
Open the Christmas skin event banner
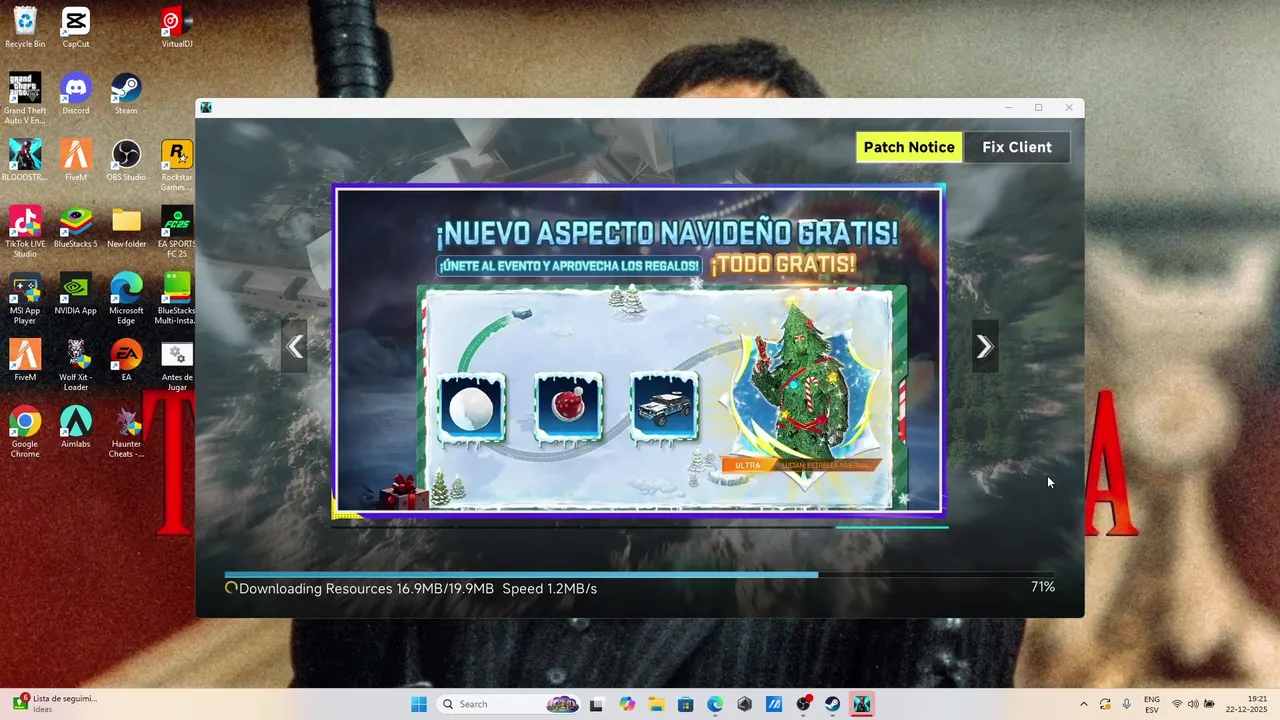(x=640, y=350)
